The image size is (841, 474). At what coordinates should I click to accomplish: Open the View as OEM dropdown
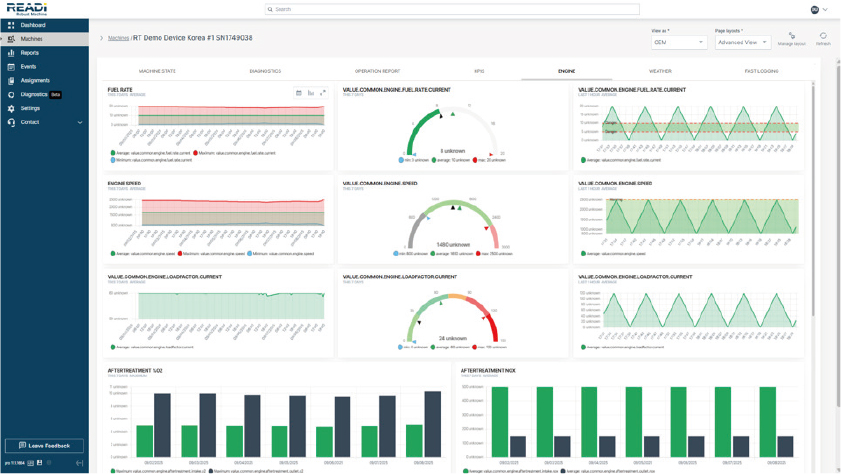pos(679,42)
